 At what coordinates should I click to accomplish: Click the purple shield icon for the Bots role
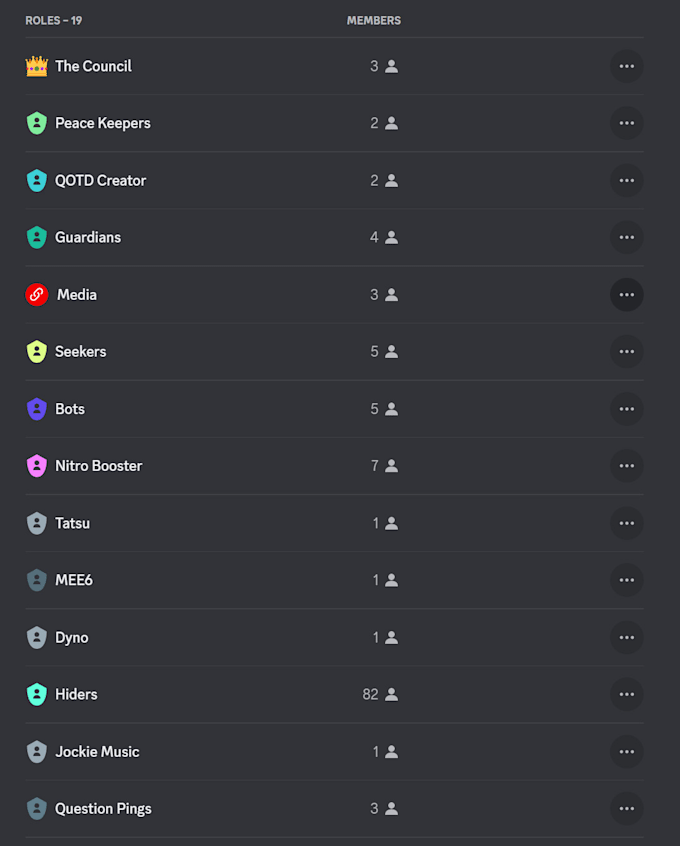pyautogui.click(x=36, y=408)
